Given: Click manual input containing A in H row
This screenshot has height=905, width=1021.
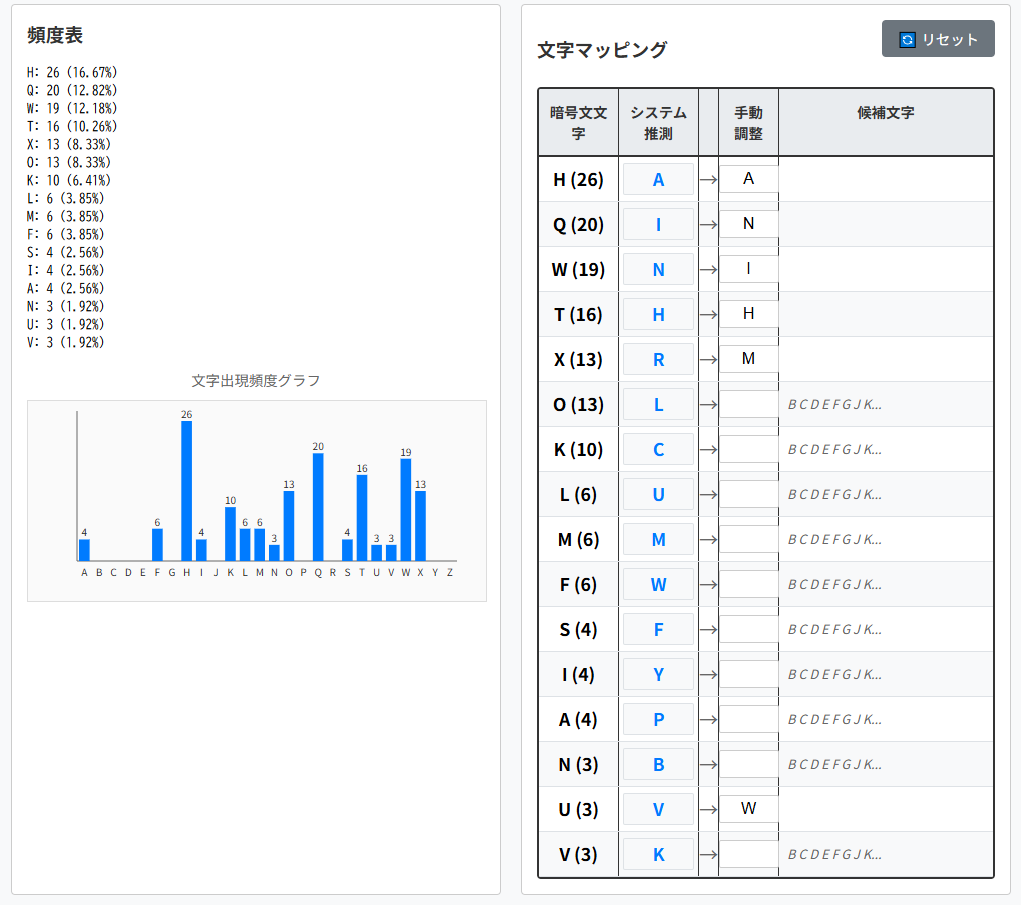Looking at the screenshot, I should click(x=748, y=179).
